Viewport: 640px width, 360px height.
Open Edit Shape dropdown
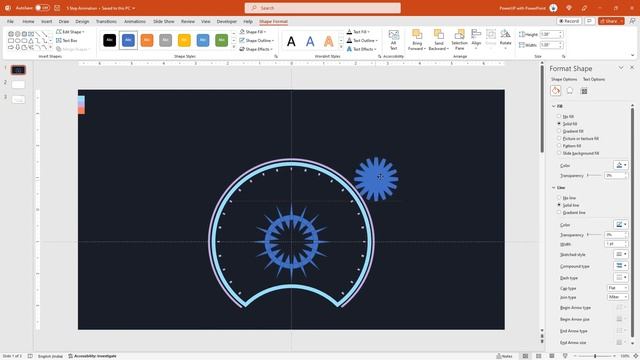tap(70, 31)
